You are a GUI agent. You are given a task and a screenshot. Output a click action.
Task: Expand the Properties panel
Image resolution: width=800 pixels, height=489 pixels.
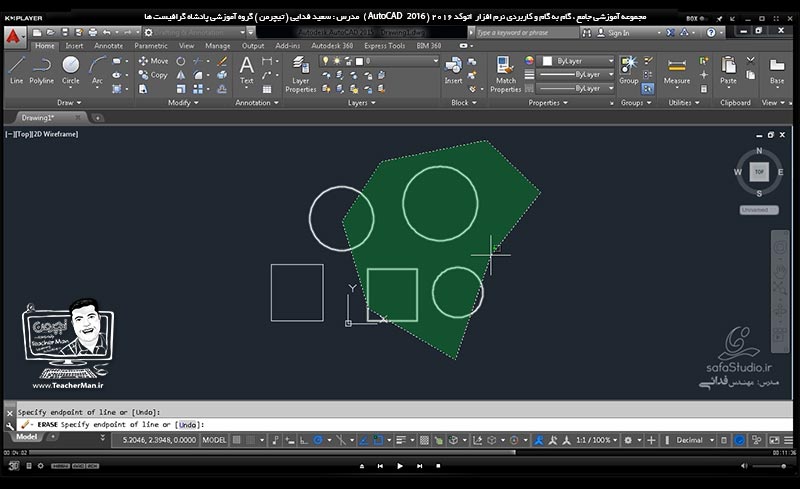(x=548, y=103)
